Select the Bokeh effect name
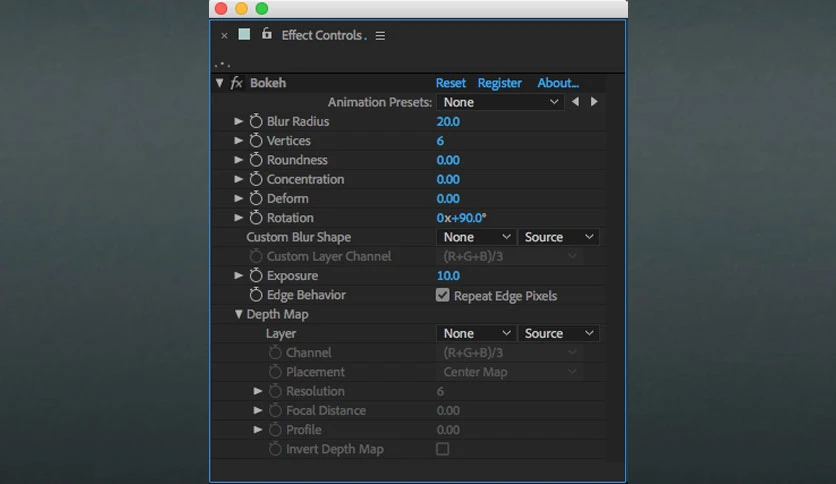 268,83
